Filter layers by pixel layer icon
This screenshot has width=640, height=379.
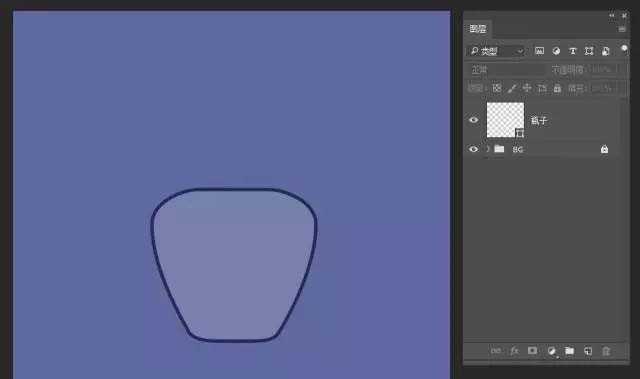pyautogui.click(x=539, y=51)
